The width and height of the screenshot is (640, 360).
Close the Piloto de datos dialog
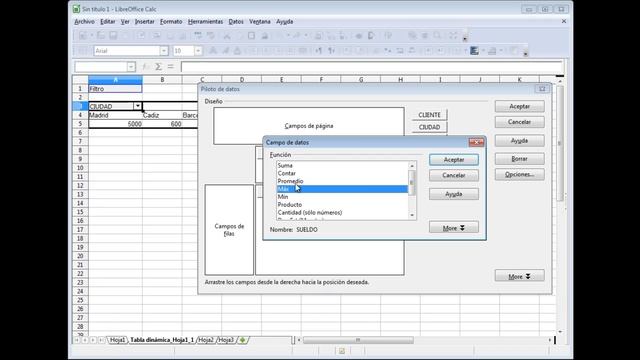pyautogui.click(x=542, y=89)
